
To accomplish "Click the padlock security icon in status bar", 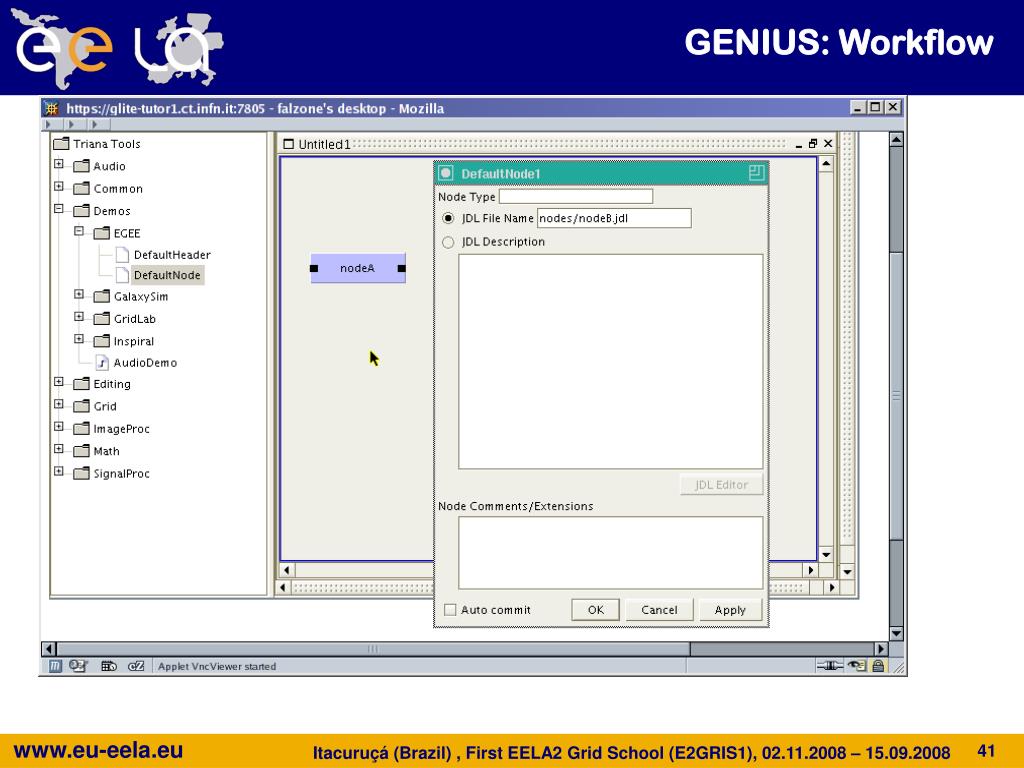I will click(878, 665).
